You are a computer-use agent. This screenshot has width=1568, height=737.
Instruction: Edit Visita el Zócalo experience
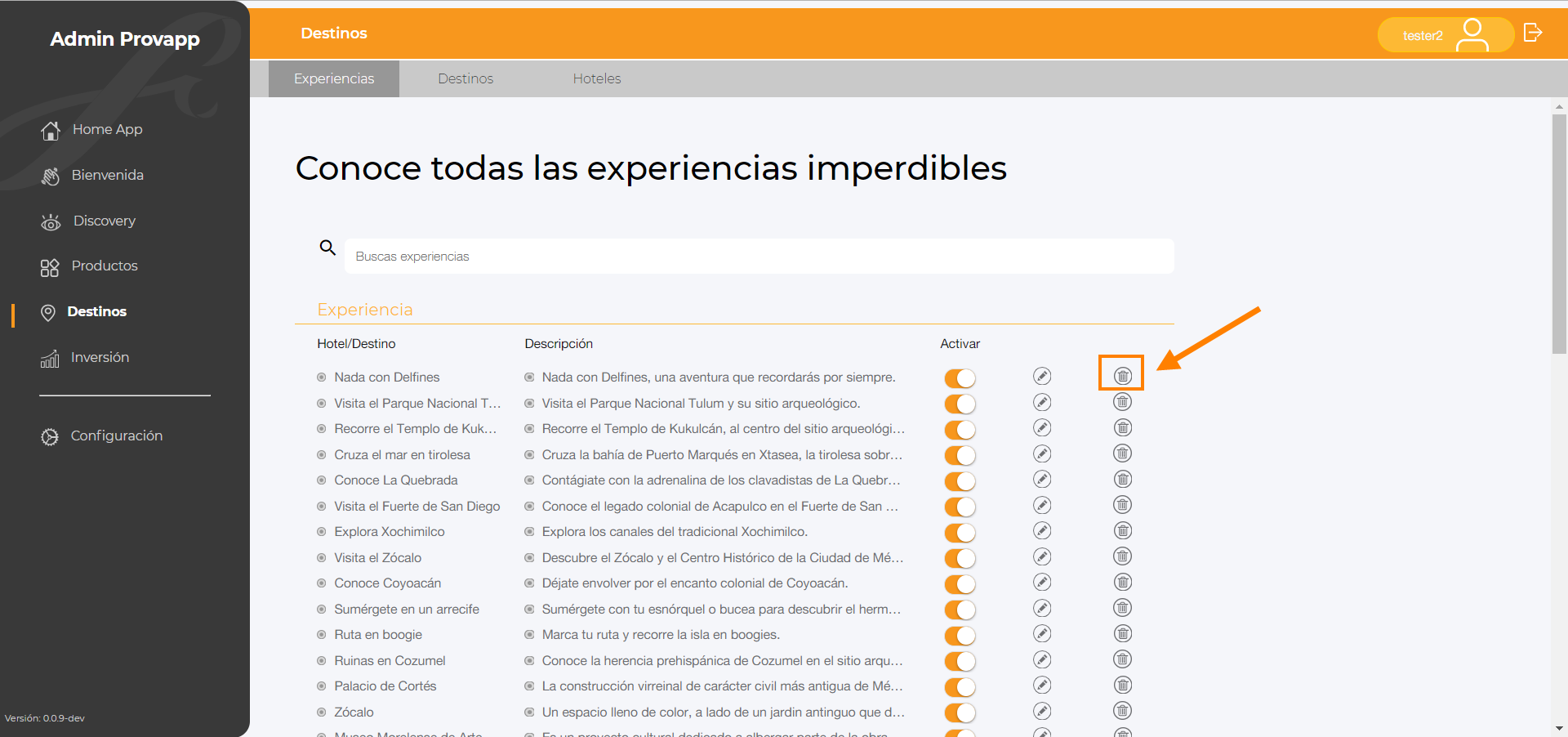[x=1042, y=556]
